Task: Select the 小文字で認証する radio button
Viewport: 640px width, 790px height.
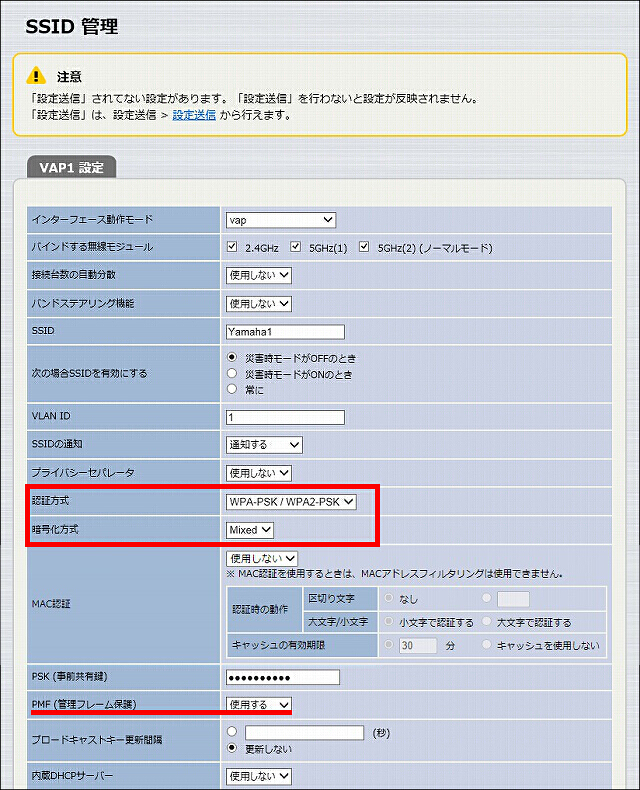Action: click(389, 621)
